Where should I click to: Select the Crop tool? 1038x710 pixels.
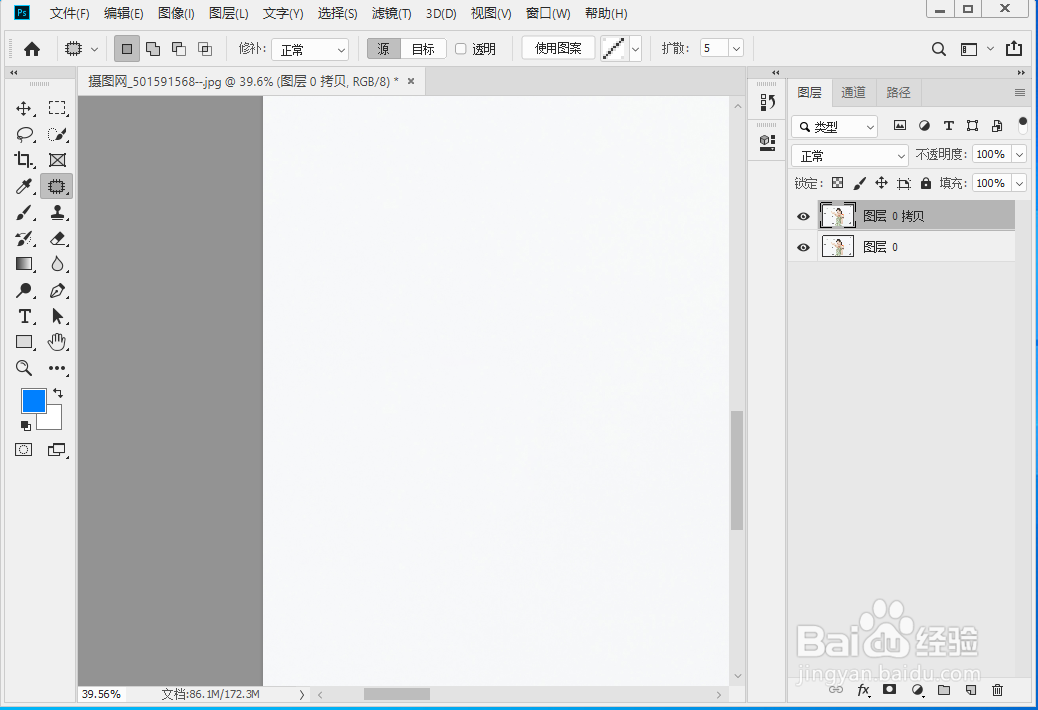coord(24,160)
